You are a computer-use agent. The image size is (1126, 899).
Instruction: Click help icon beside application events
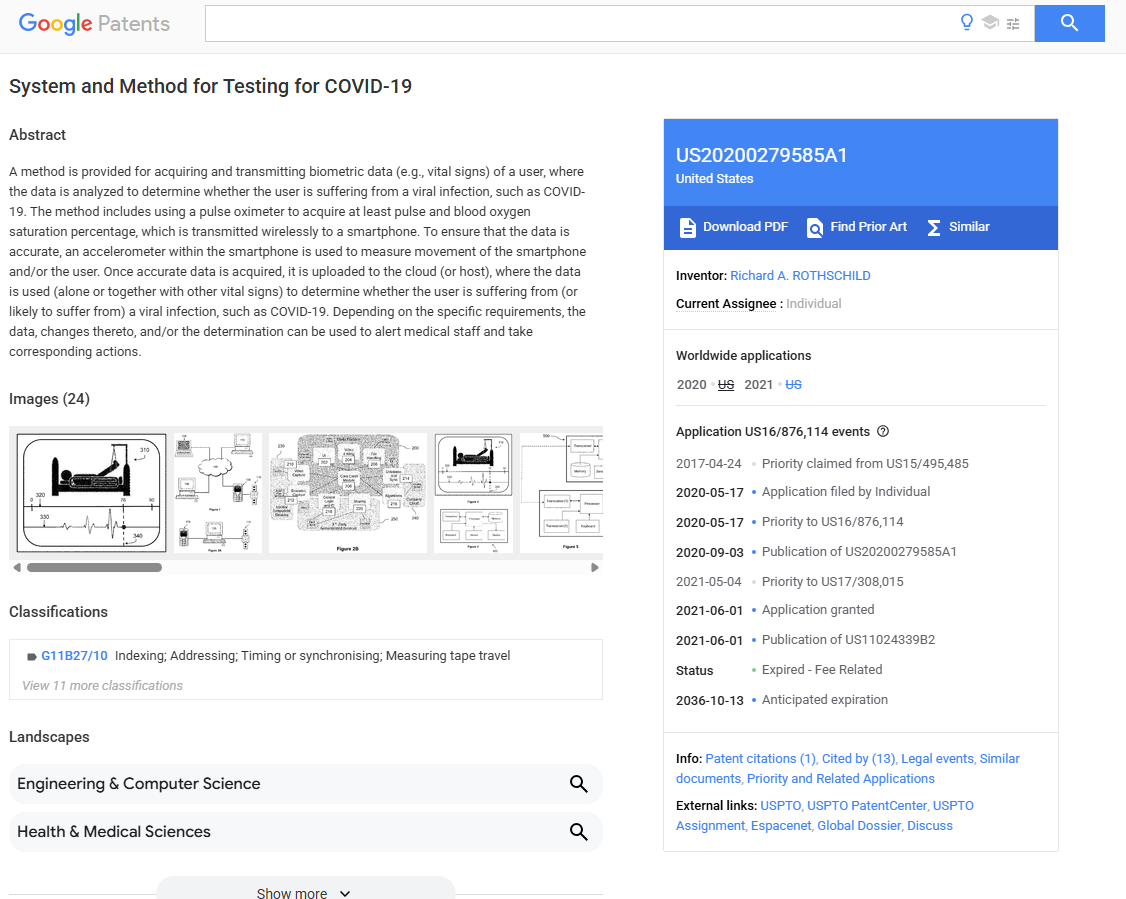[x=883, y=432]
